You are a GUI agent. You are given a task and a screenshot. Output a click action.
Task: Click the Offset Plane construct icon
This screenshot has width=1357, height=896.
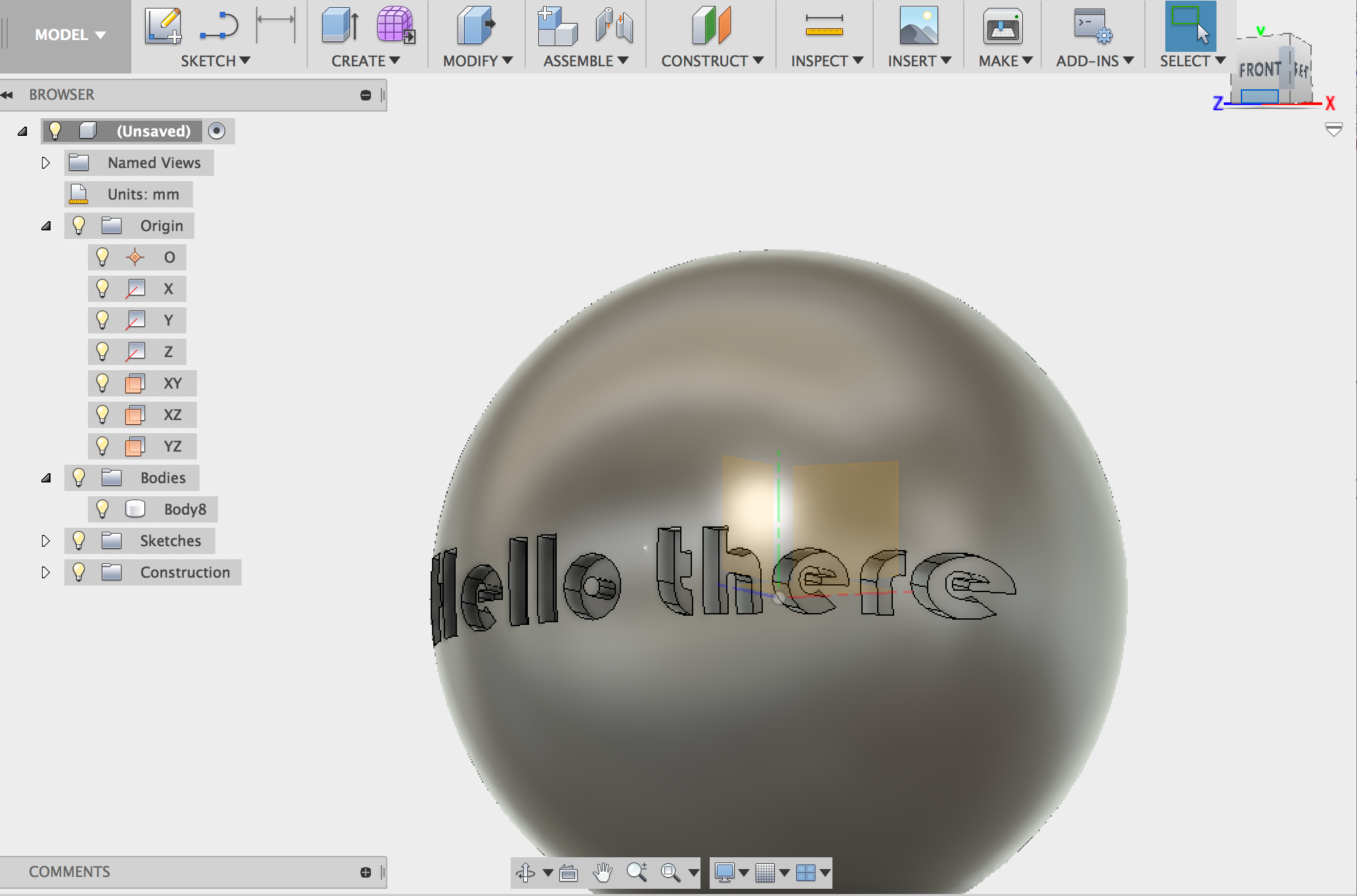pyautogui.click(x=712, y=26)
